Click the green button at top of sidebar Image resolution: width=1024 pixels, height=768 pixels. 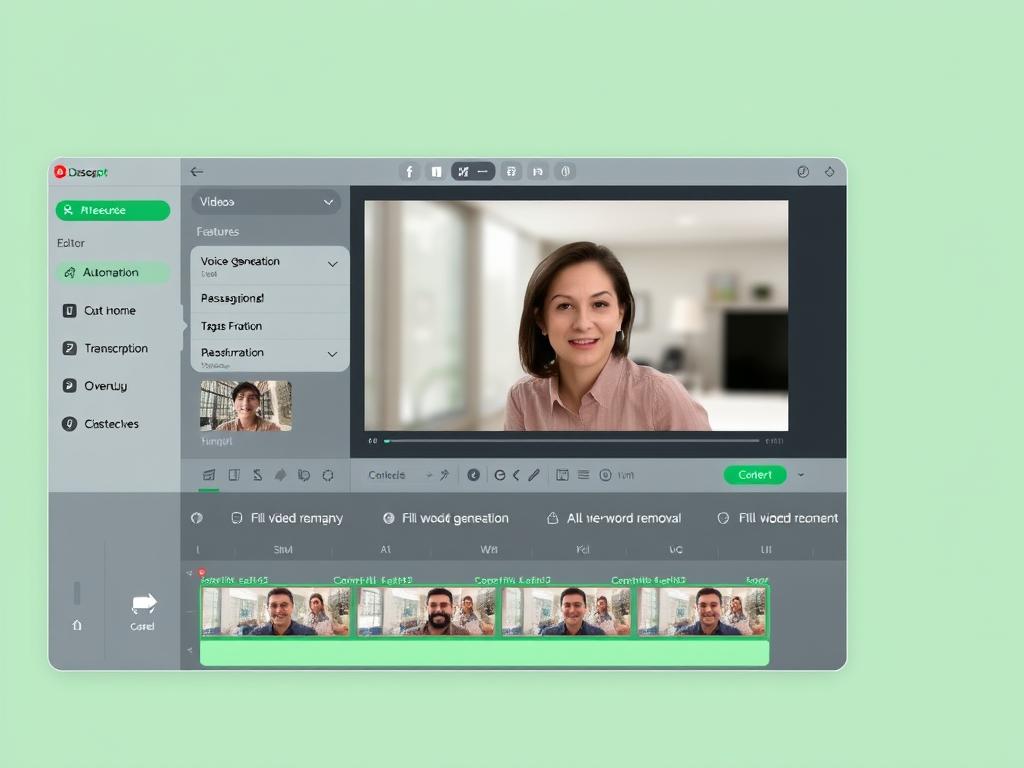(x=113, y=210)
